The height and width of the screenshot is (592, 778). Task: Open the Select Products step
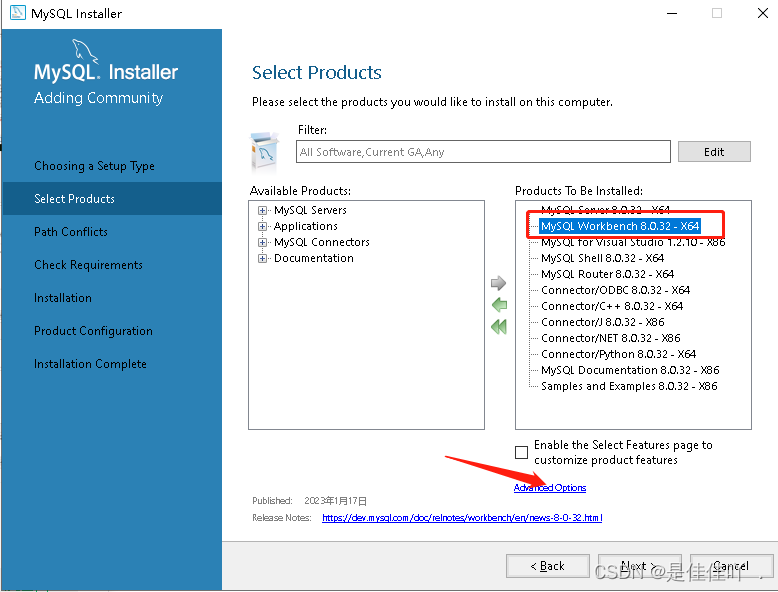(x=74, y=198)
